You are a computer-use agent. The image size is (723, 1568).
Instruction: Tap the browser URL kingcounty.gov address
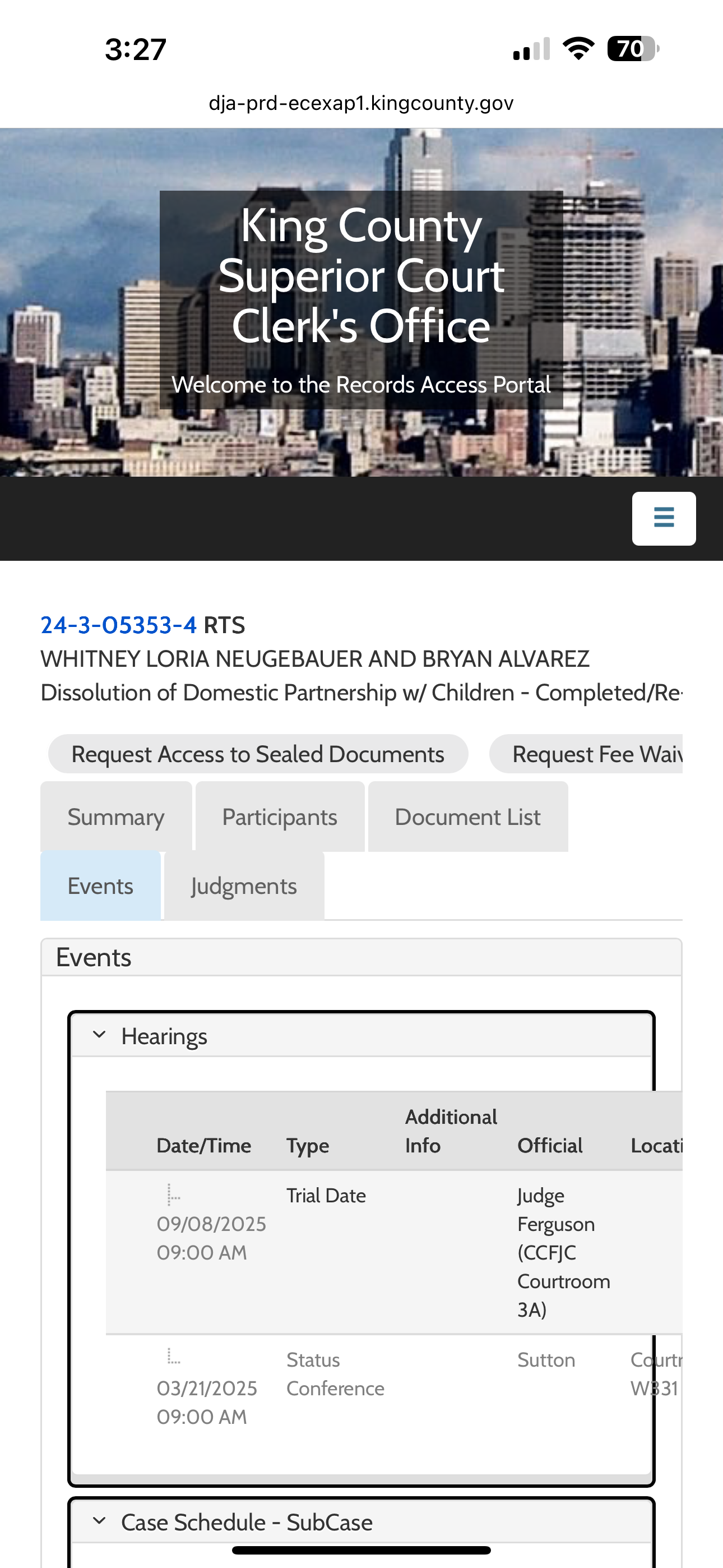361,103
